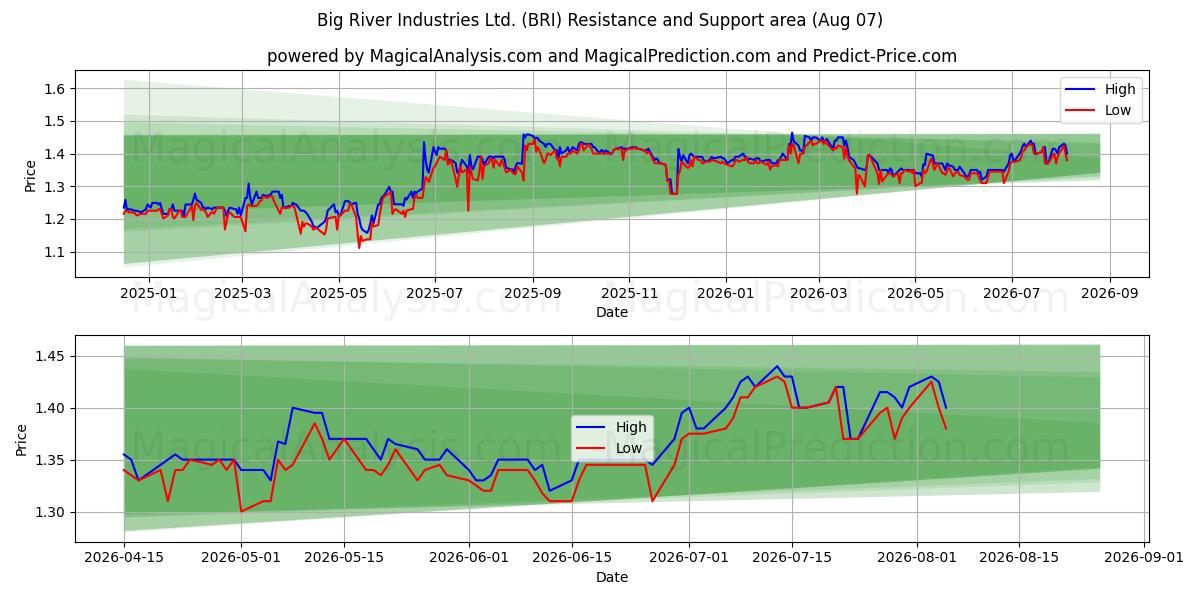Click the '2025-05' x-axis label on top chart
Viewport: 1200px width, 600px height.
(x=338, y=293)
